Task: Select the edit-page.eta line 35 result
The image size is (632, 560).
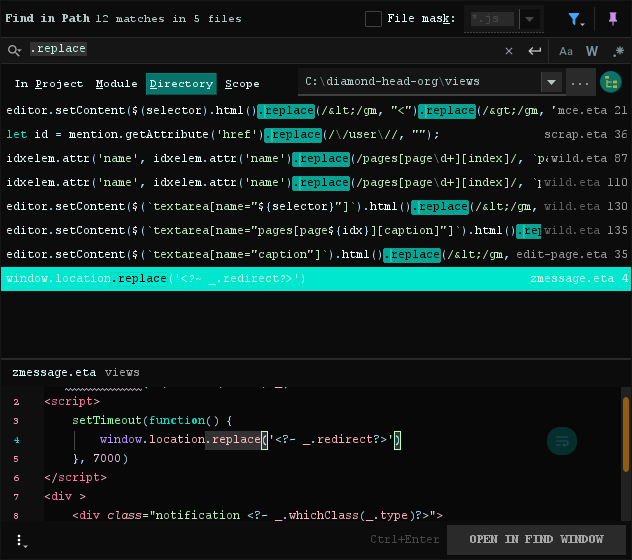Action: (316, 254)
